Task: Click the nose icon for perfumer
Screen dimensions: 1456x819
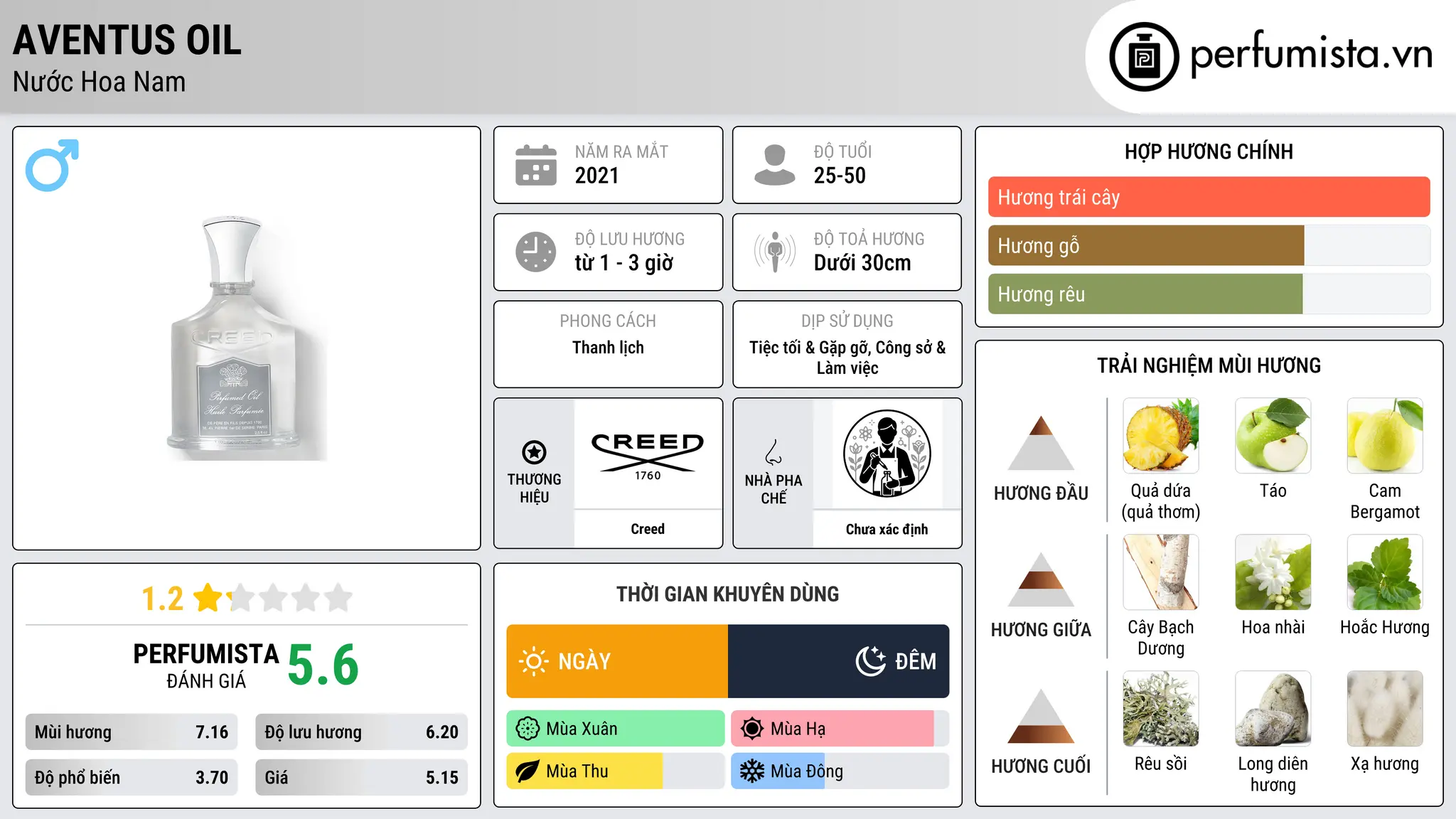Action: (x=773, y=452)
